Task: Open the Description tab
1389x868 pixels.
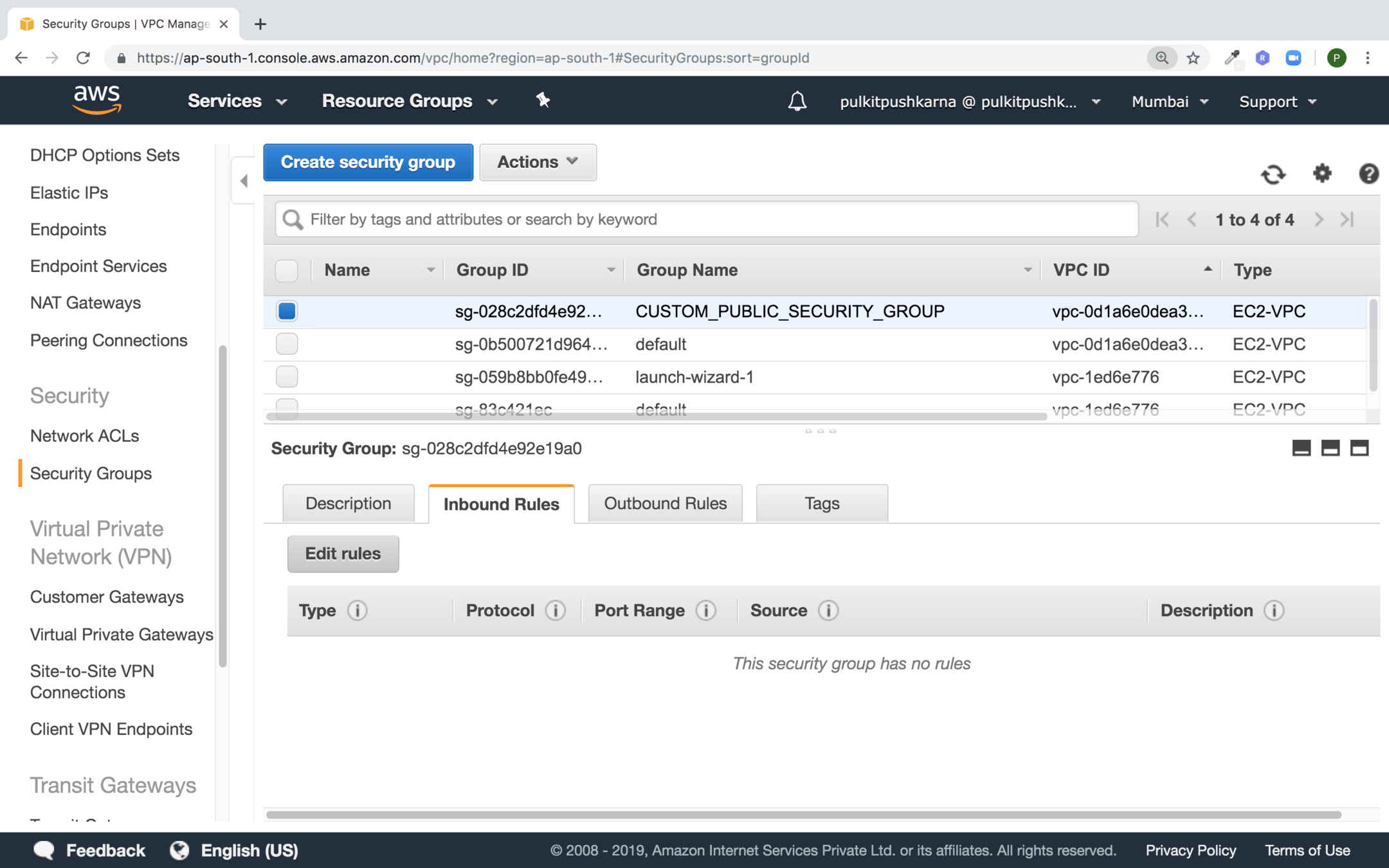Action: click(348, 503)
